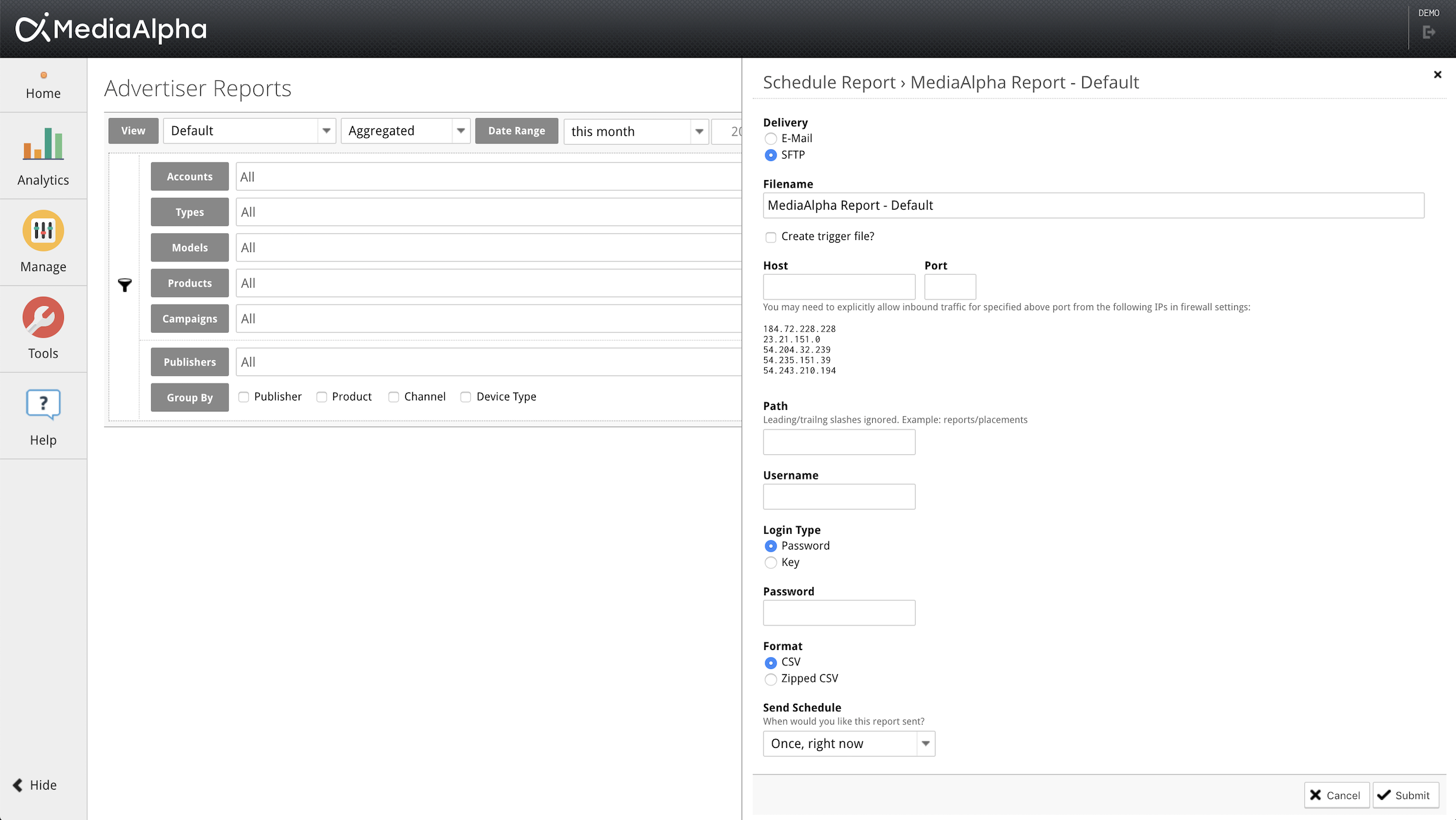Image resolution: width=1456 pixels, height=820 pixels.
Task: Enable Create trigger file checkbox
Action: [770, 237]
